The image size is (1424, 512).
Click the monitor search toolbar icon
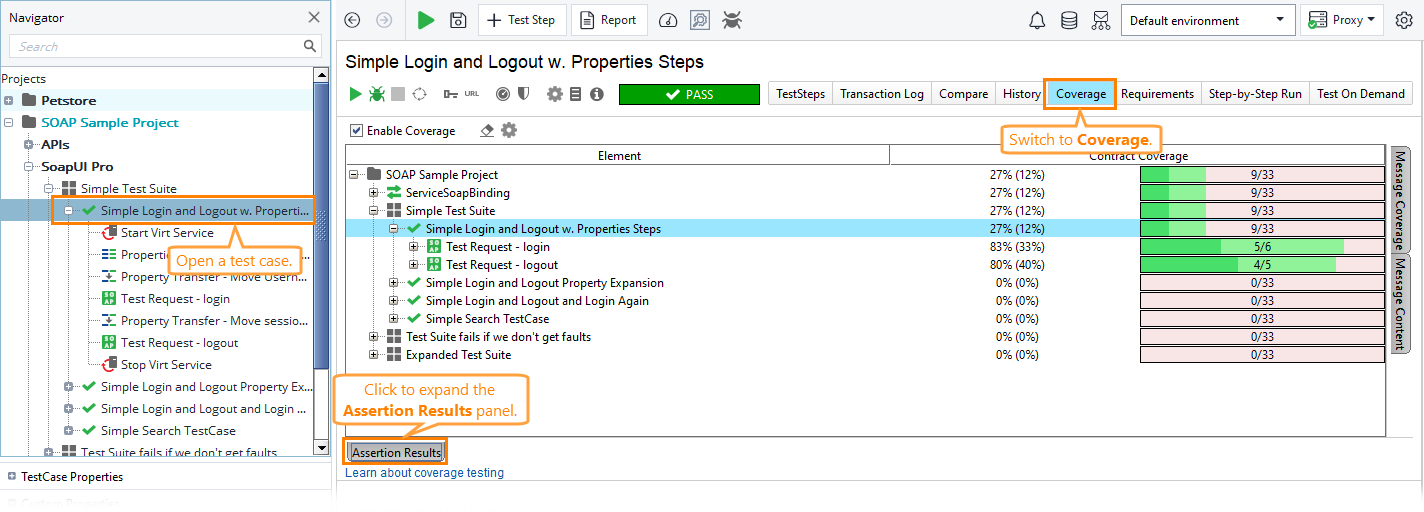click(700, 20)
